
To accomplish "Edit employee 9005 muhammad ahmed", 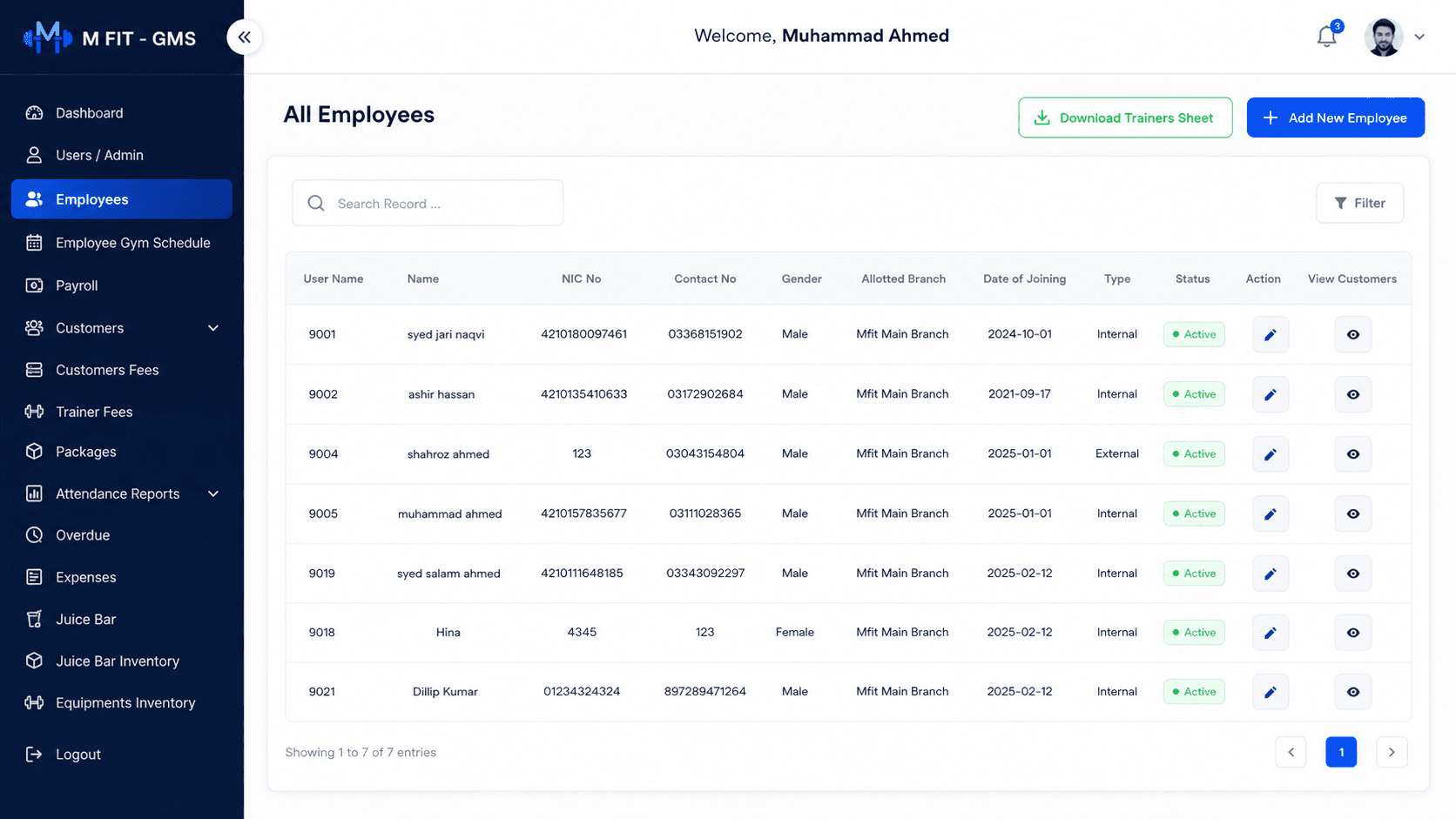I will pyautogui.click(x=1271, y=514).
